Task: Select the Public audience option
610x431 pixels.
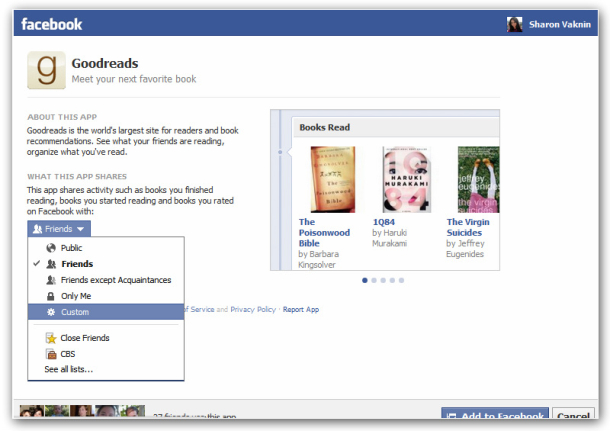Action: pyautogui.click(x=106, y=248)
